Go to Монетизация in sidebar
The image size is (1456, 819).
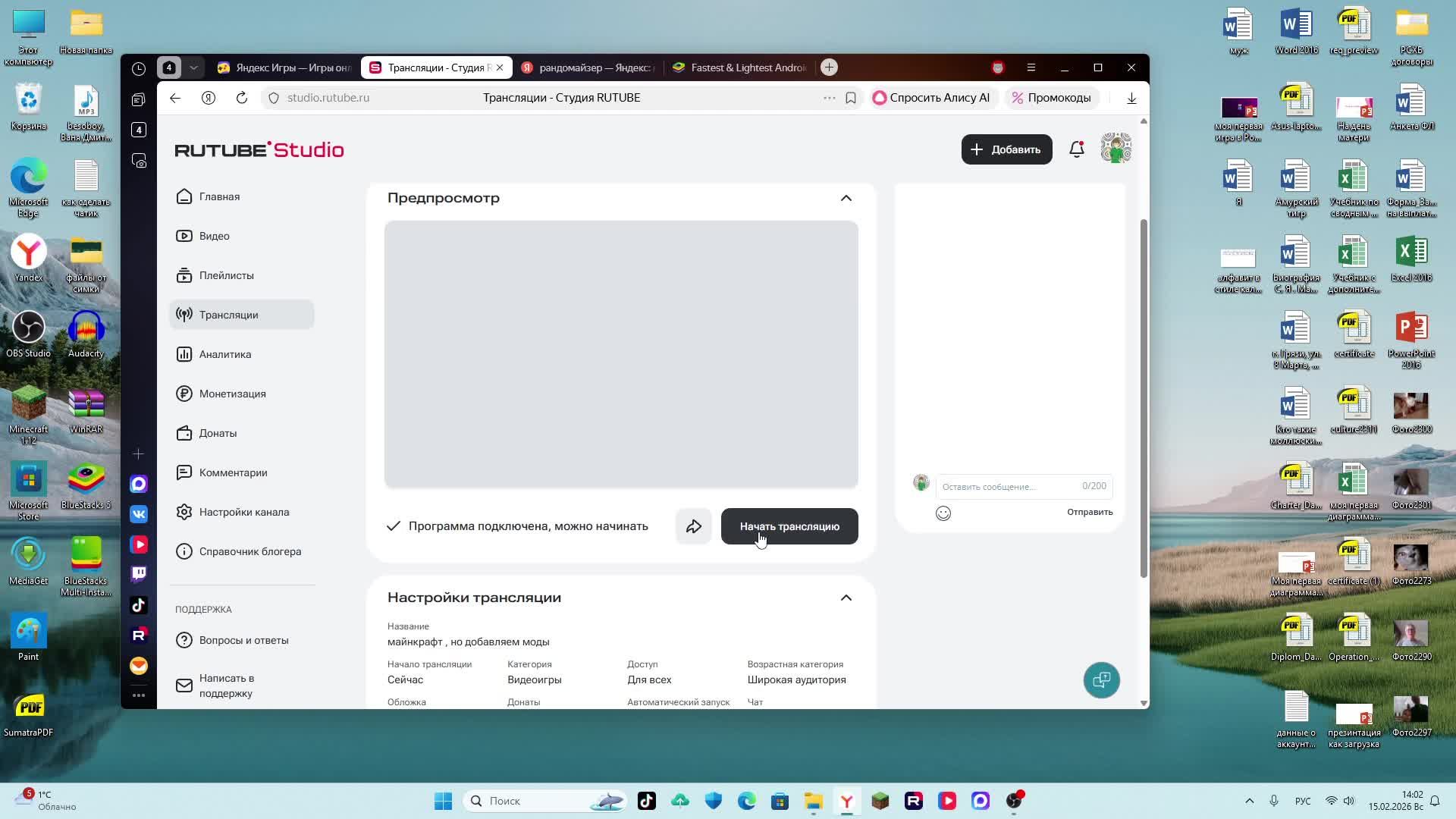pyautogui.click(x=232, y=394)
